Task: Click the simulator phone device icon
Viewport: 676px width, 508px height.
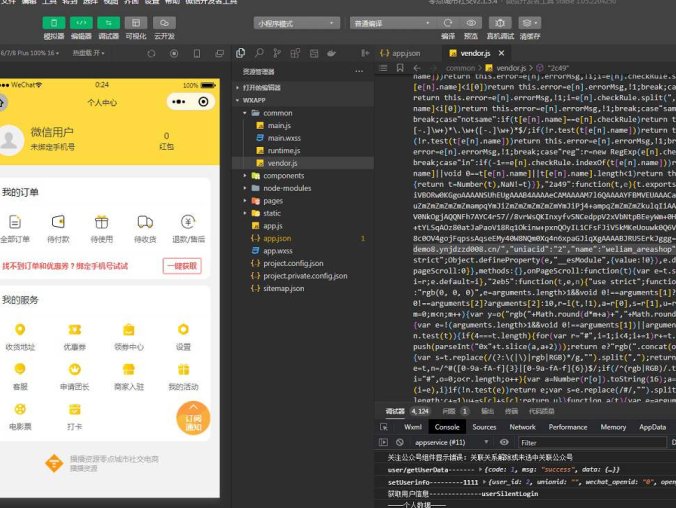Action: coord(197,53)
